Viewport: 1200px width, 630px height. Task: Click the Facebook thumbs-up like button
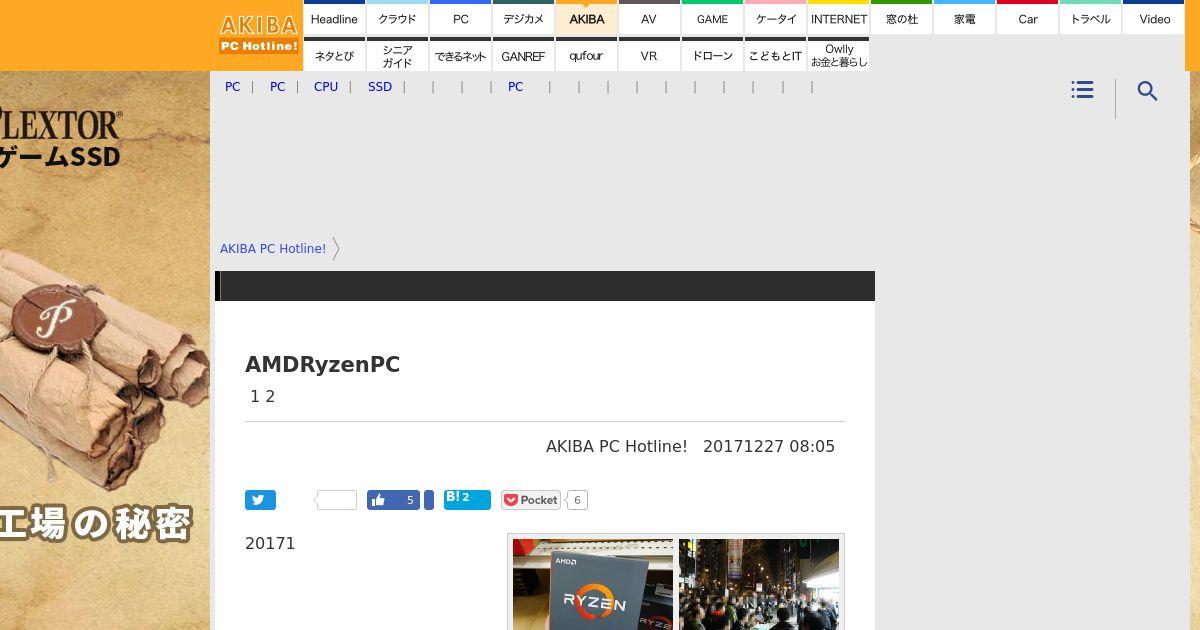click(x=393, y=500)
